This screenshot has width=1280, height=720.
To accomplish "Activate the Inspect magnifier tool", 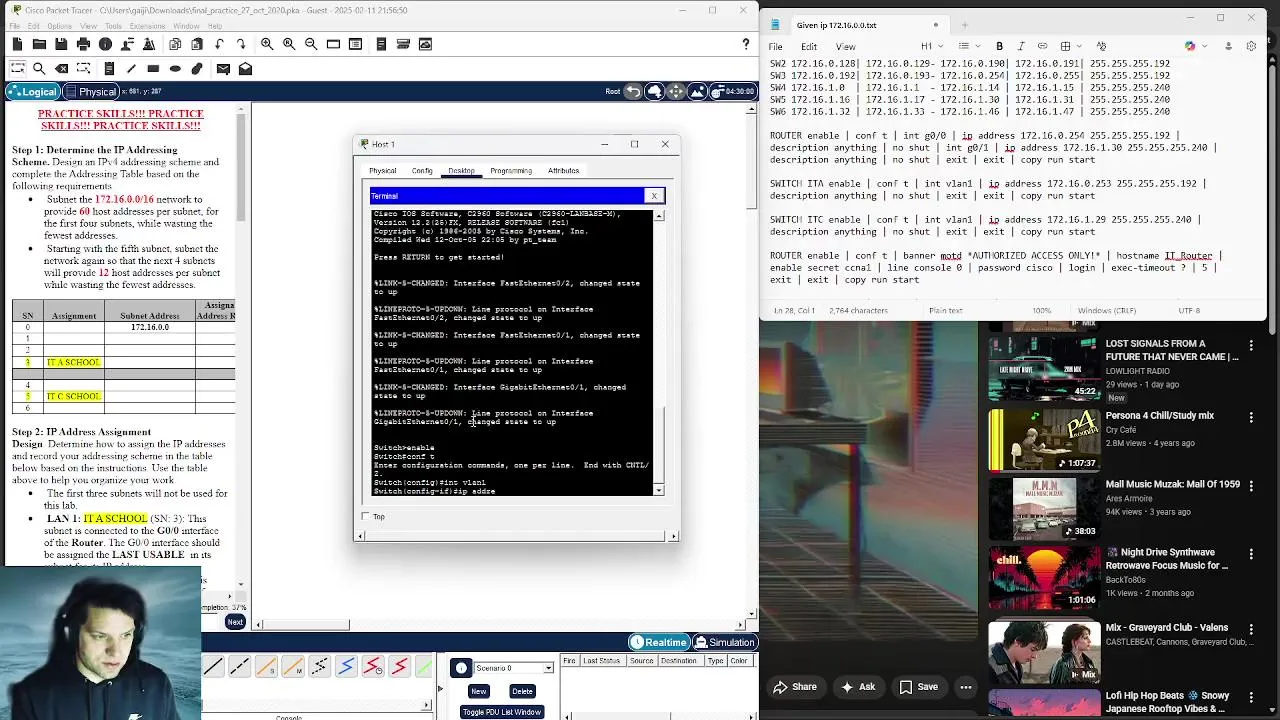I will click(39, 68).
